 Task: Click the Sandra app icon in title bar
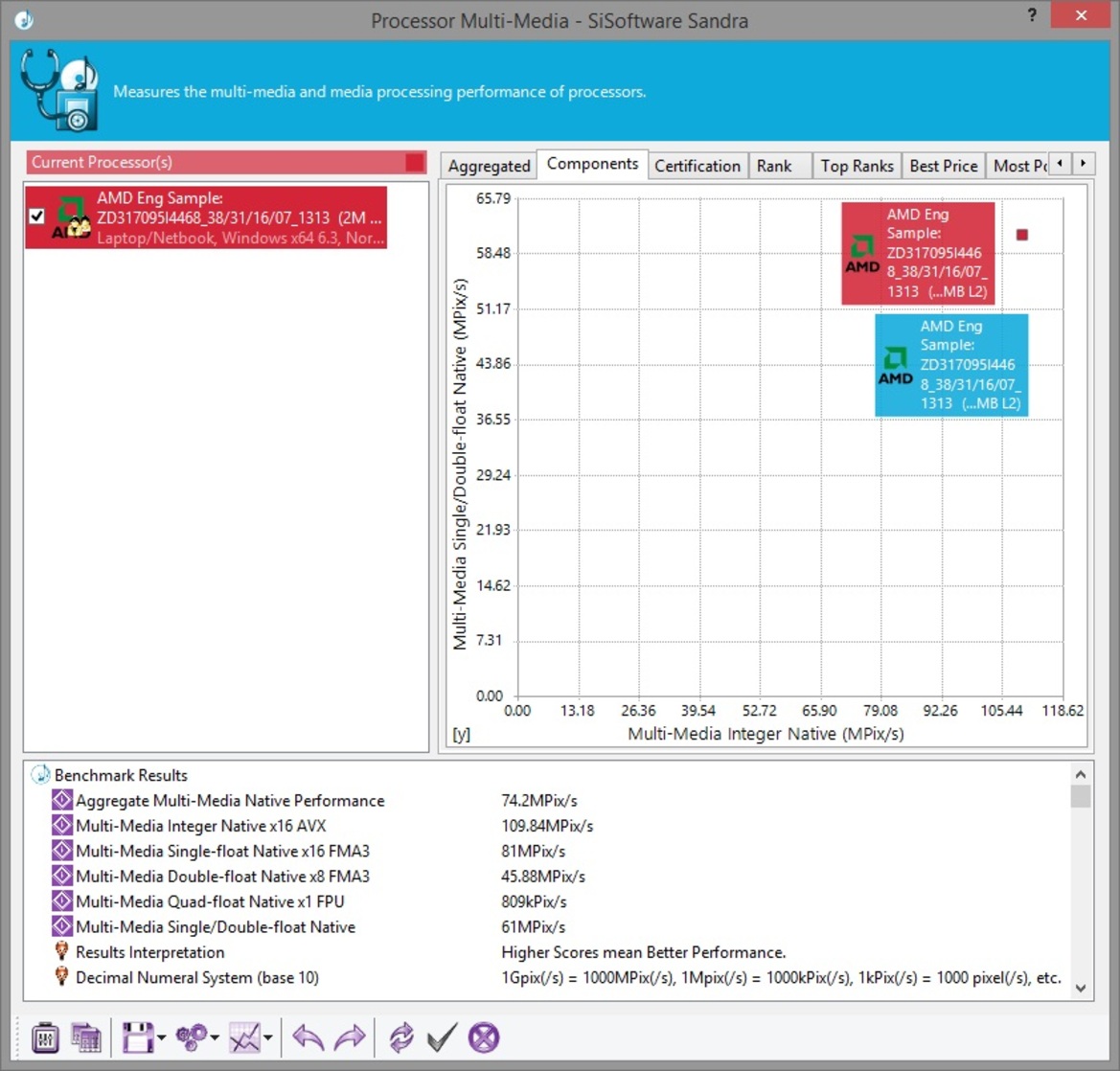point(24,20)
